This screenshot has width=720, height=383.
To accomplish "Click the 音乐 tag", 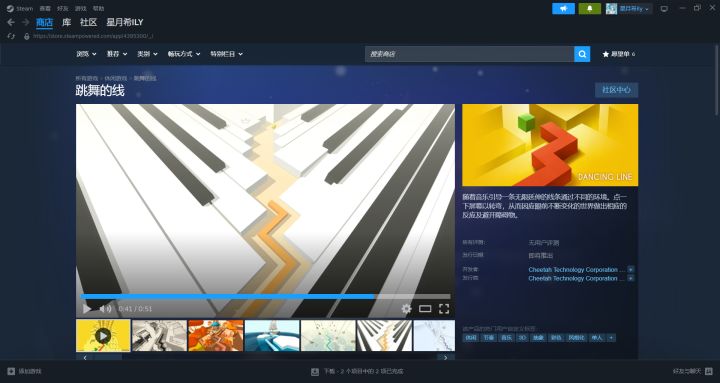I will [506, 338].
